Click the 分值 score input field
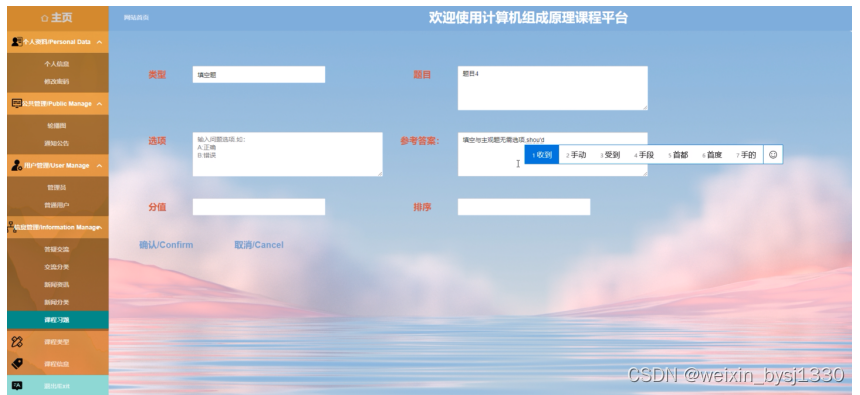 click(x=259, y=207)
